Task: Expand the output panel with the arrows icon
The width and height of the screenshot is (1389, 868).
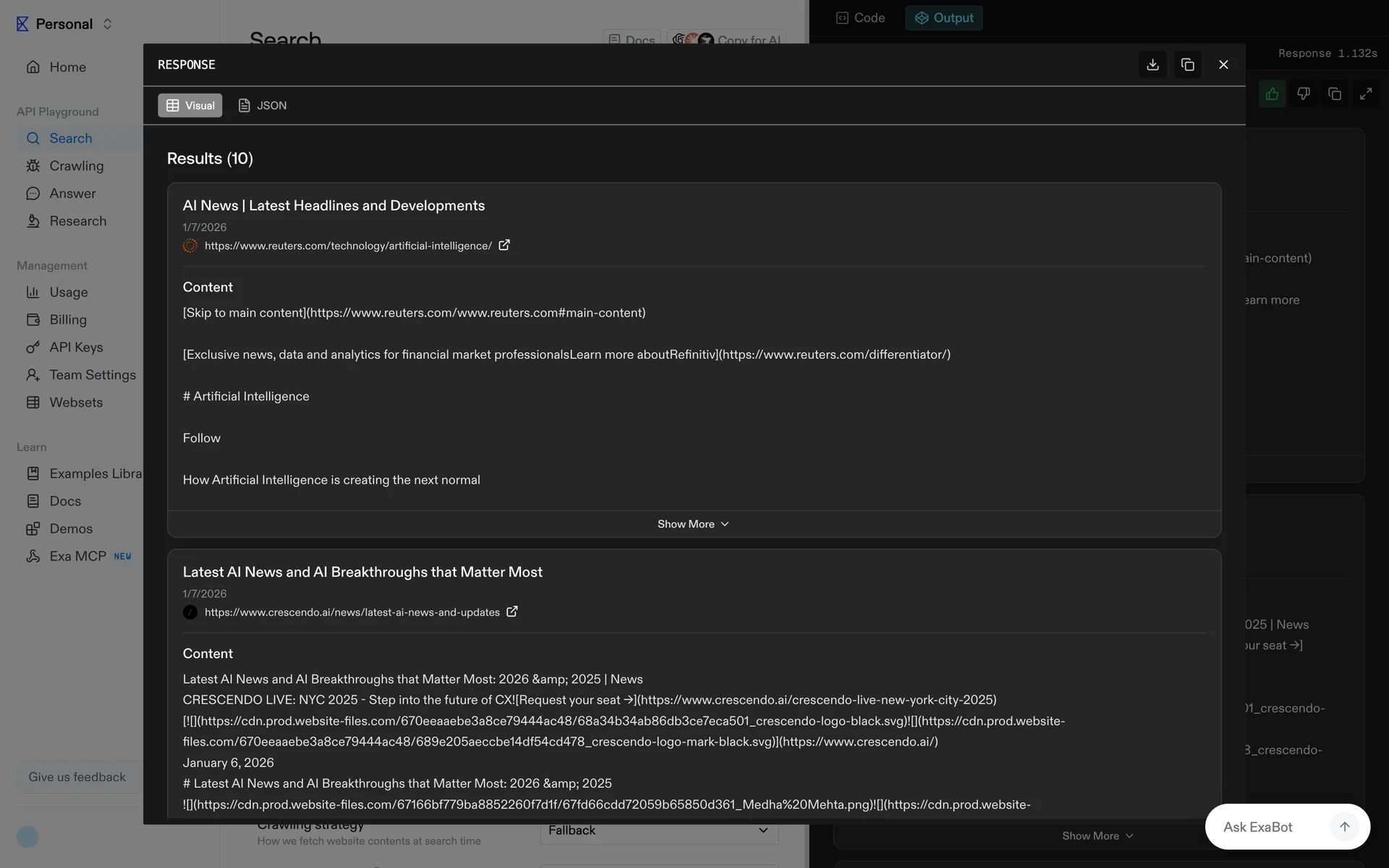Action: click(x=1365, y=94)
